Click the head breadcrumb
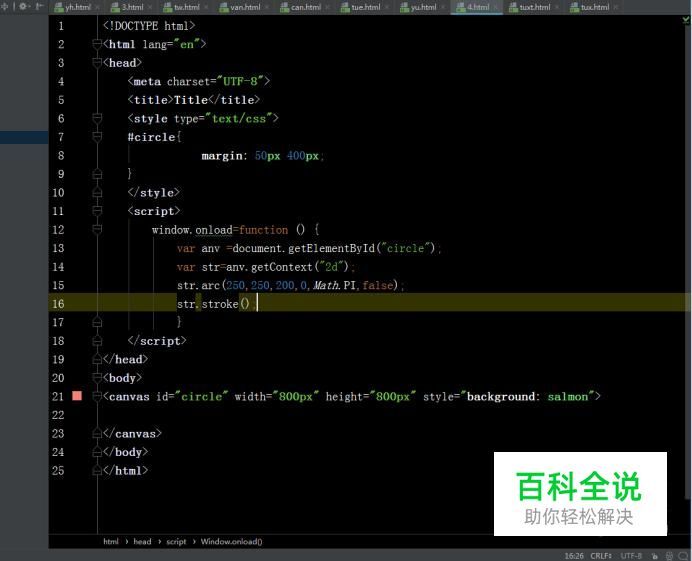 (x=142, y=542)
